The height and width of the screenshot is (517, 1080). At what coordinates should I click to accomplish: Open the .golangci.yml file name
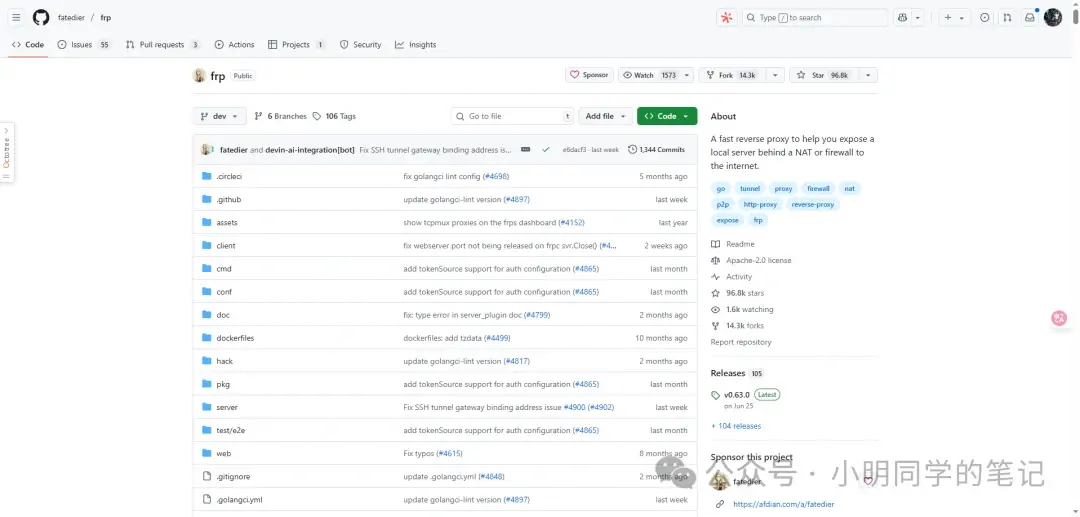pos(239,500)
